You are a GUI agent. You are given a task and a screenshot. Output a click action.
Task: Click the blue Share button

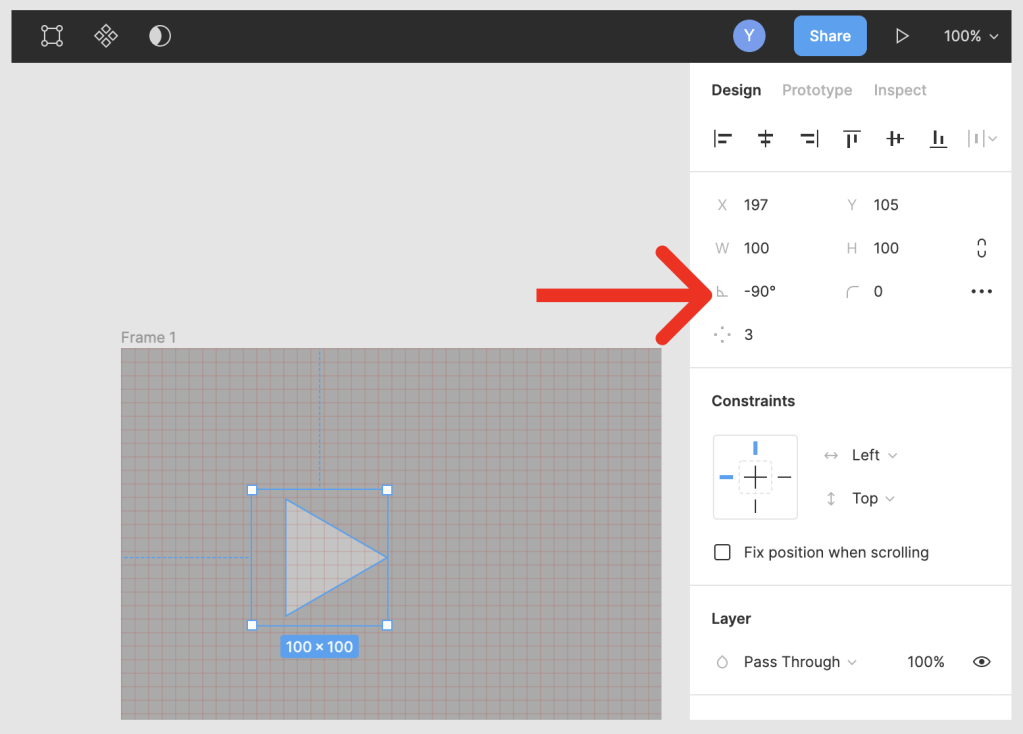pos(830,36)
